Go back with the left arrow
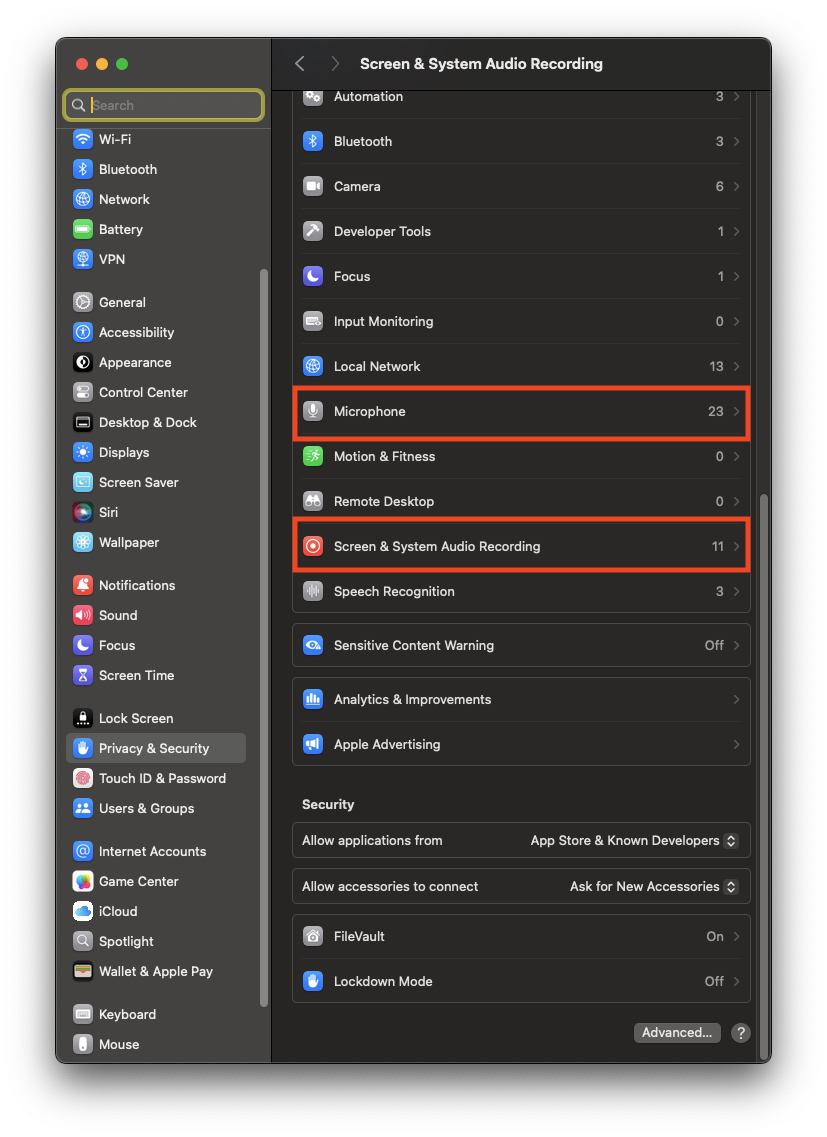 (300, 64)
